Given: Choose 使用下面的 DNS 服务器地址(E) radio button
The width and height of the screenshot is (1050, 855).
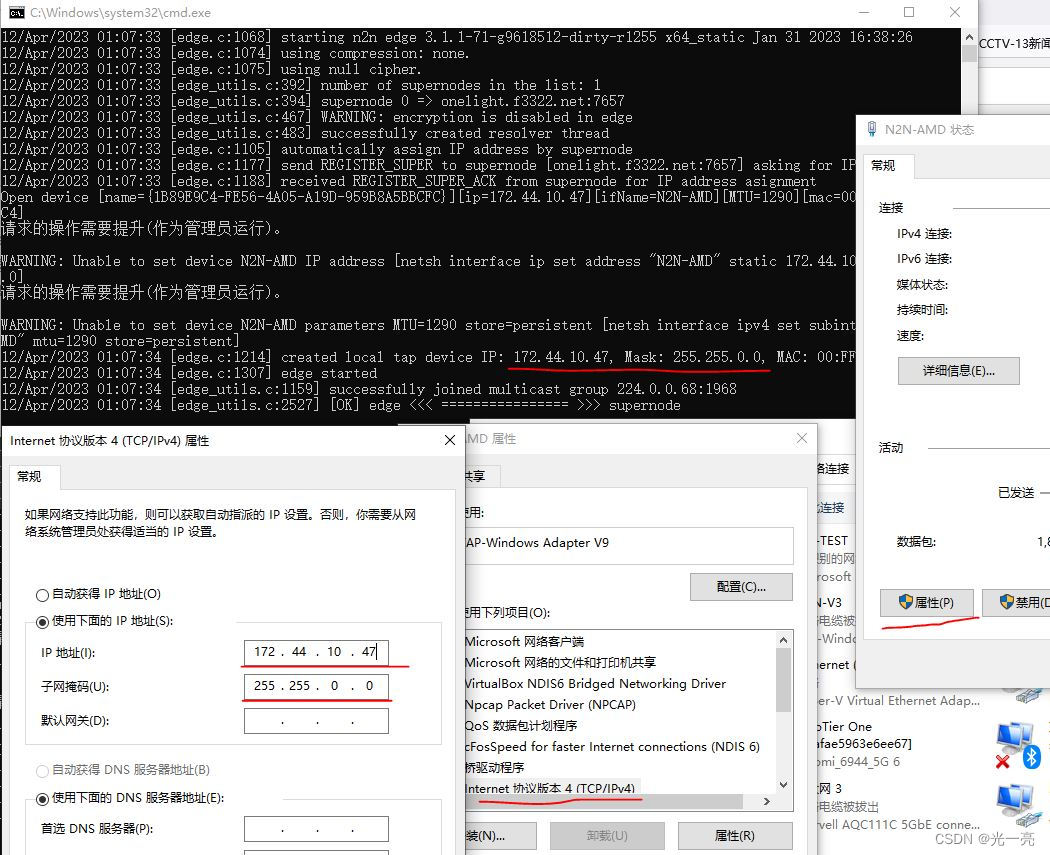Looking at the screenshot, I should tap(42, 798).
